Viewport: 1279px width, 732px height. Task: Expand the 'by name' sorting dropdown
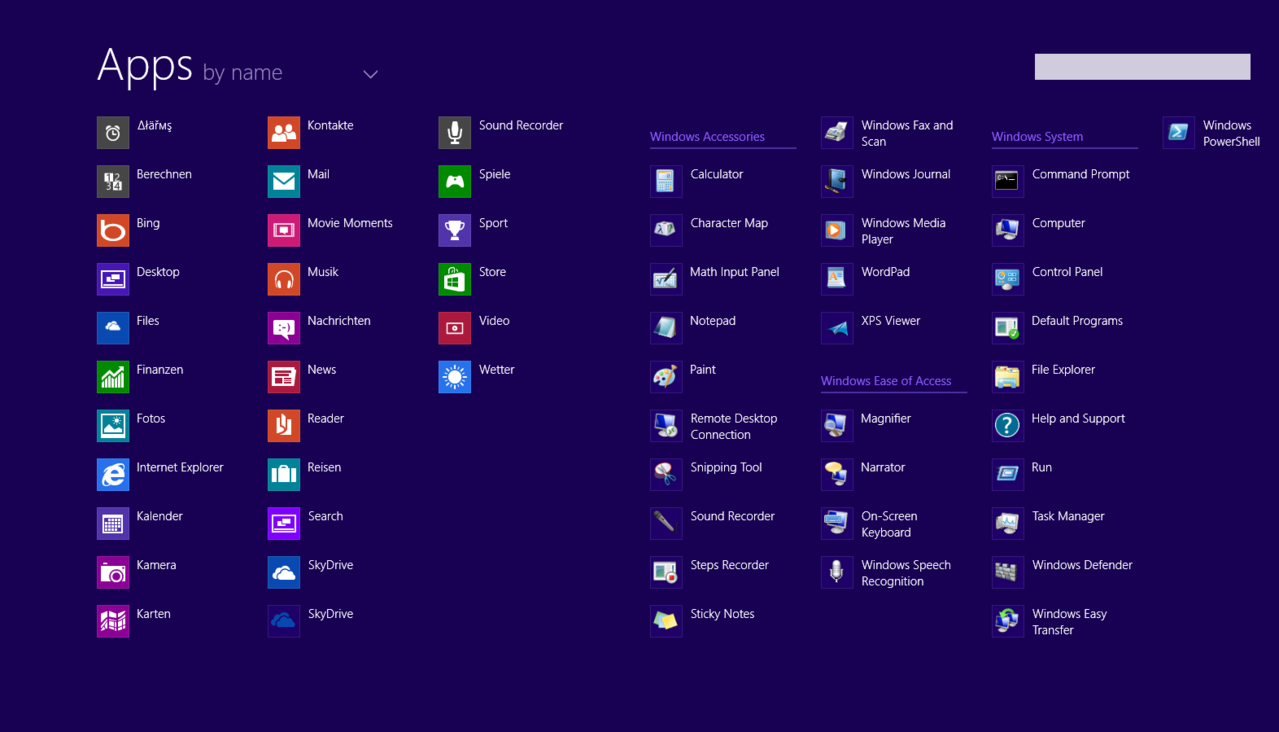pos(370,73)
